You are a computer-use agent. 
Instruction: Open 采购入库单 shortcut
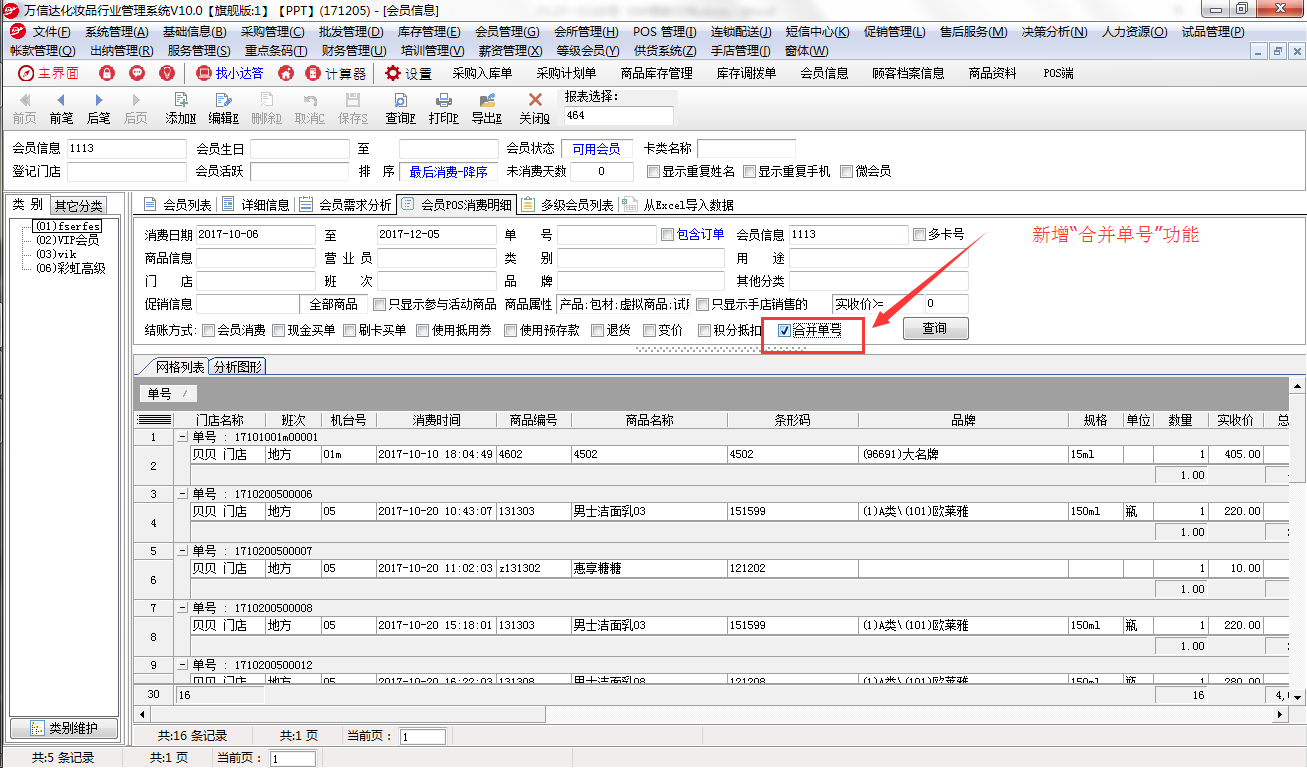(x=482, y=73)
